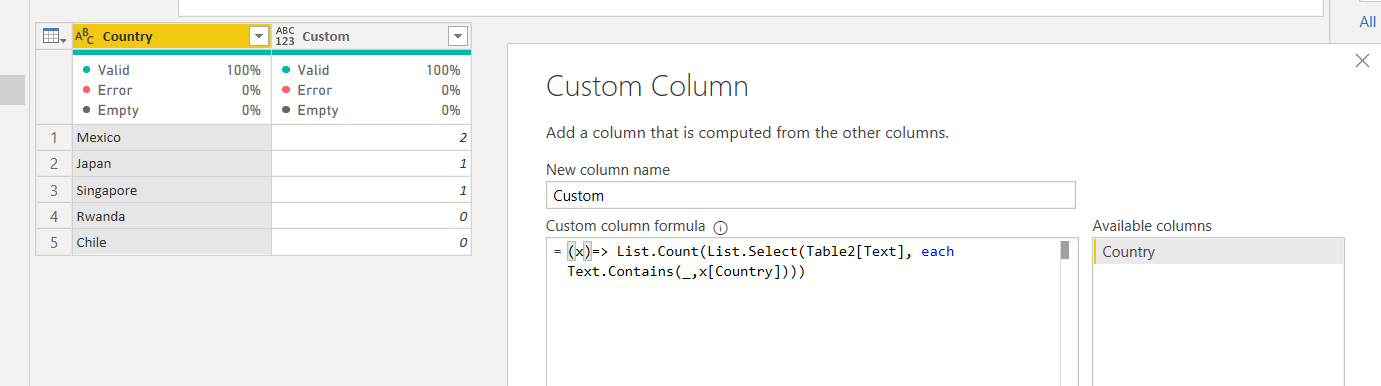Select the Country column header
Screen dimensions: 1381x386
(x=171, y=37)
